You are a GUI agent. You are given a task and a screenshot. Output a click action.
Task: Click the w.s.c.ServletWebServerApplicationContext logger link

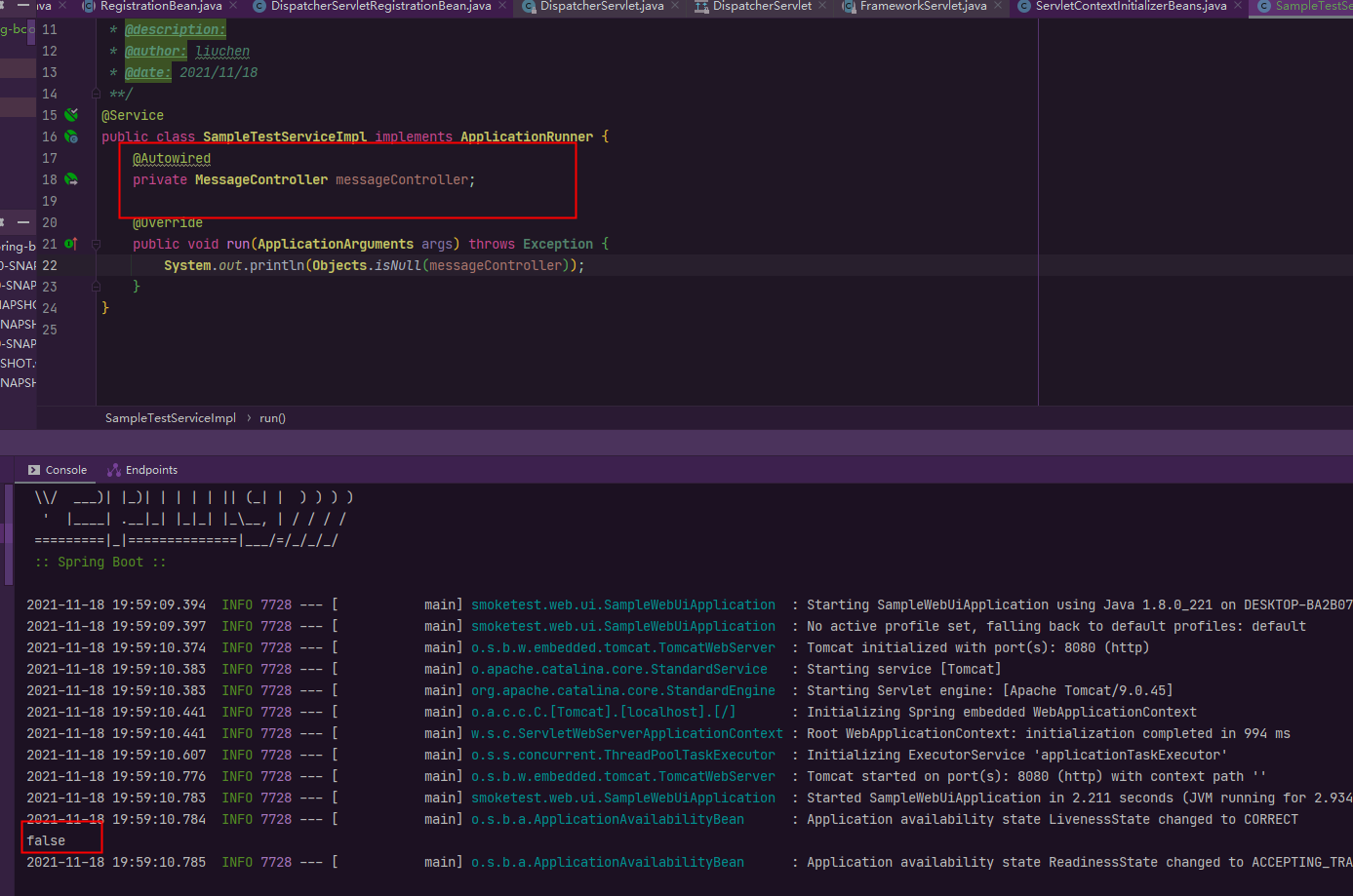[x=627, y=733]
